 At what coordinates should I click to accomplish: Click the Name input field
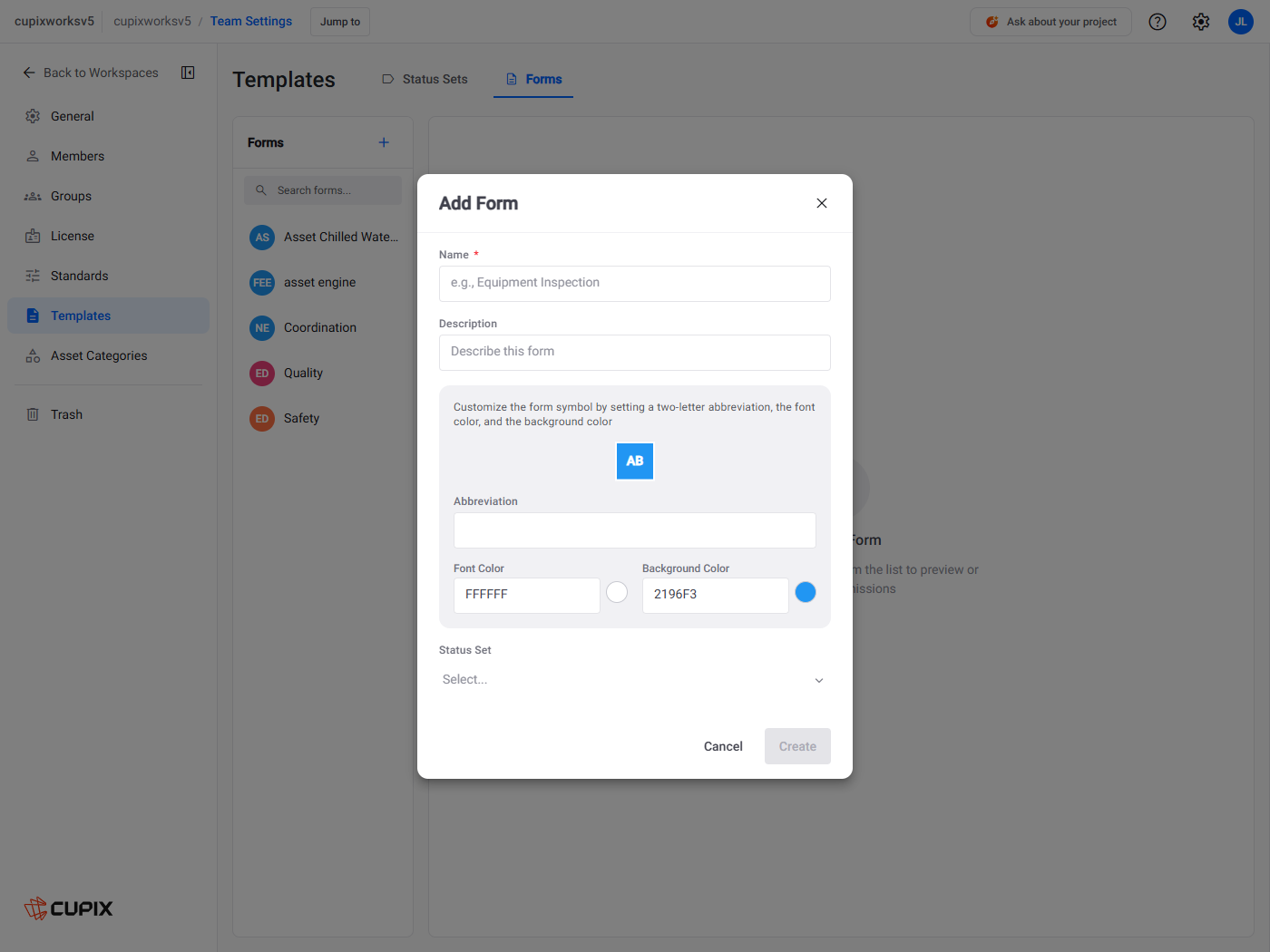[x=635, y=283]
